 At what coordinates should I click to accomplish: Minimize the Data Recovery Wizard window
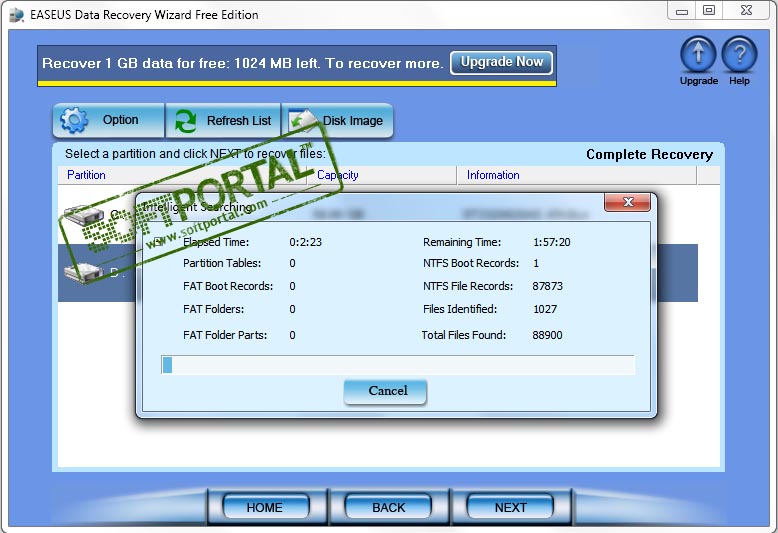tap(682, 11)
